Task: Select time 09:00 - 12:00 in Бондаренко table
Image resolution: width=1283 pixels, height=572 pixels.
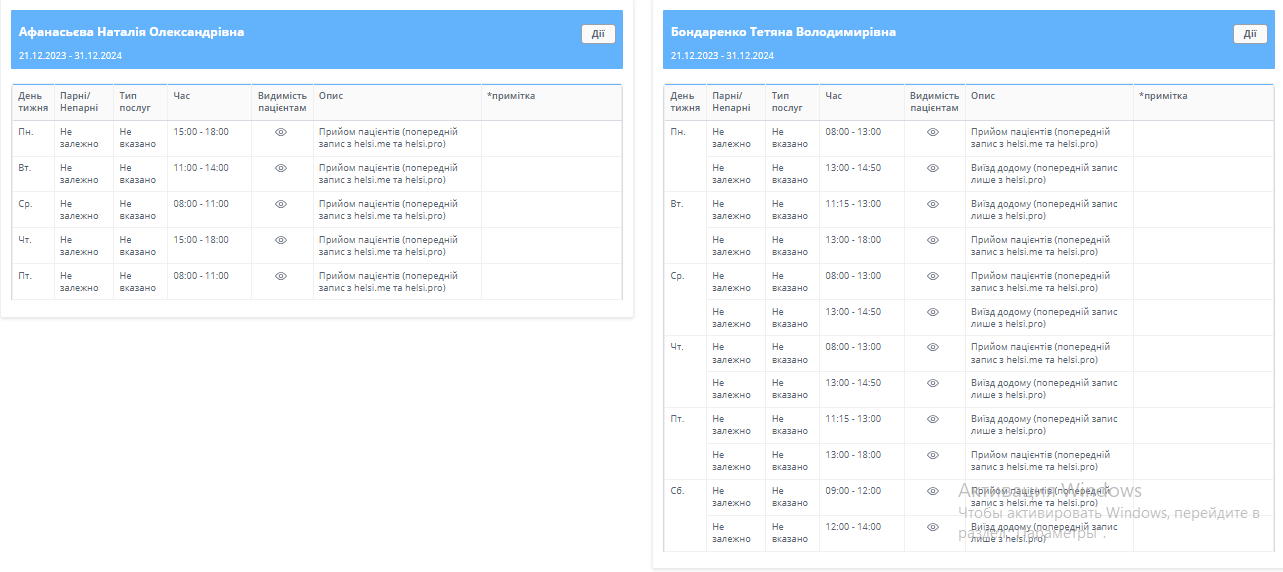Action: tap(853, 491)
